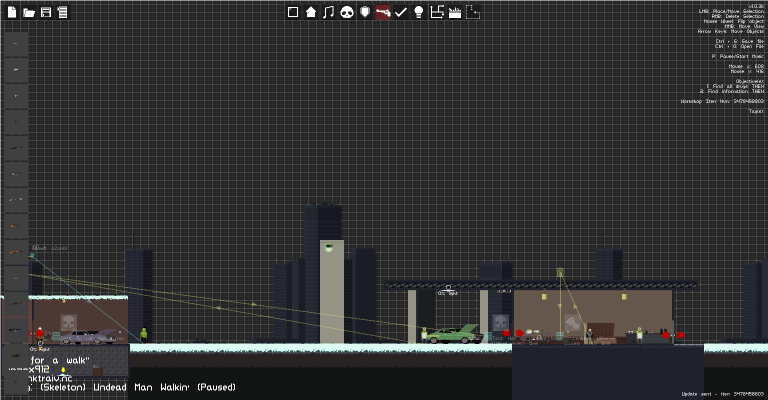768x400 pixels.
Task: Save the level with floppy disk icon
Action: (46, 12)
